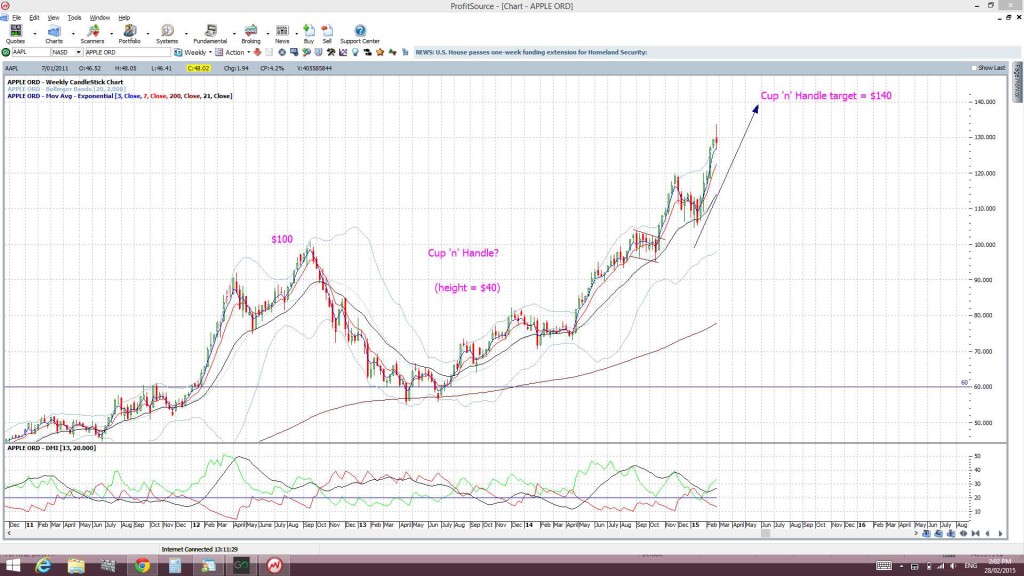
Task: Click the scrollbar right chevron under the chart
Action: 916,534
